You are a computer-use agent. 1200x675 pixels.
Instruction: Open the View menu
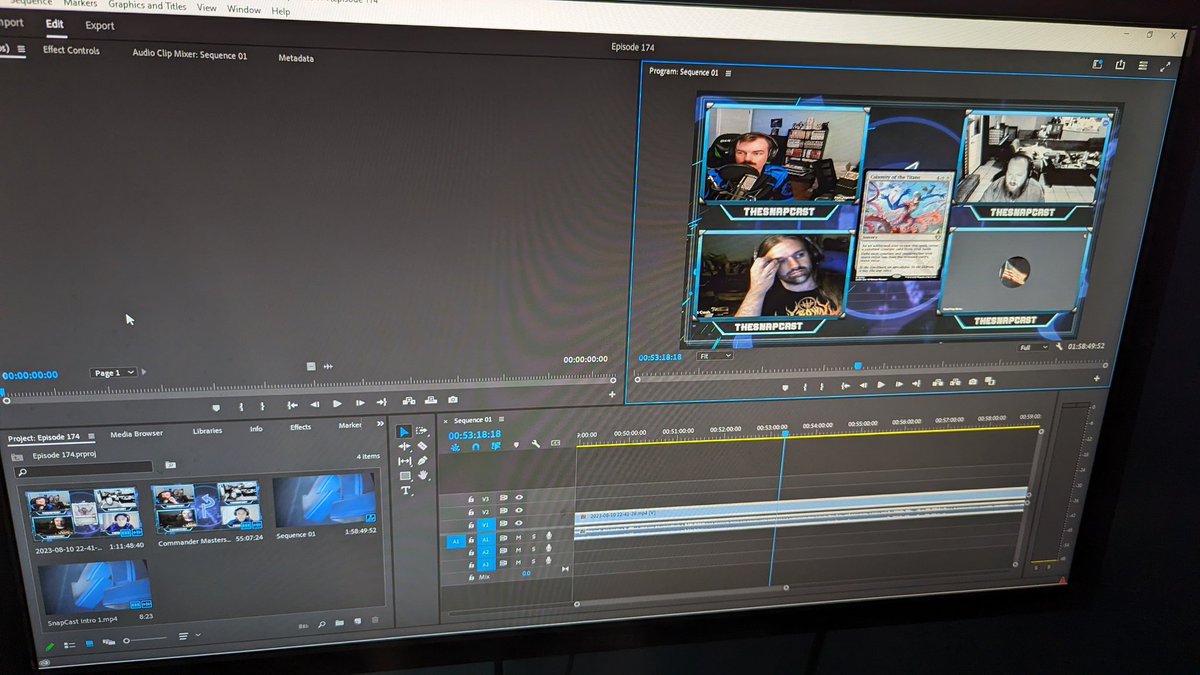tap(206, 8)
